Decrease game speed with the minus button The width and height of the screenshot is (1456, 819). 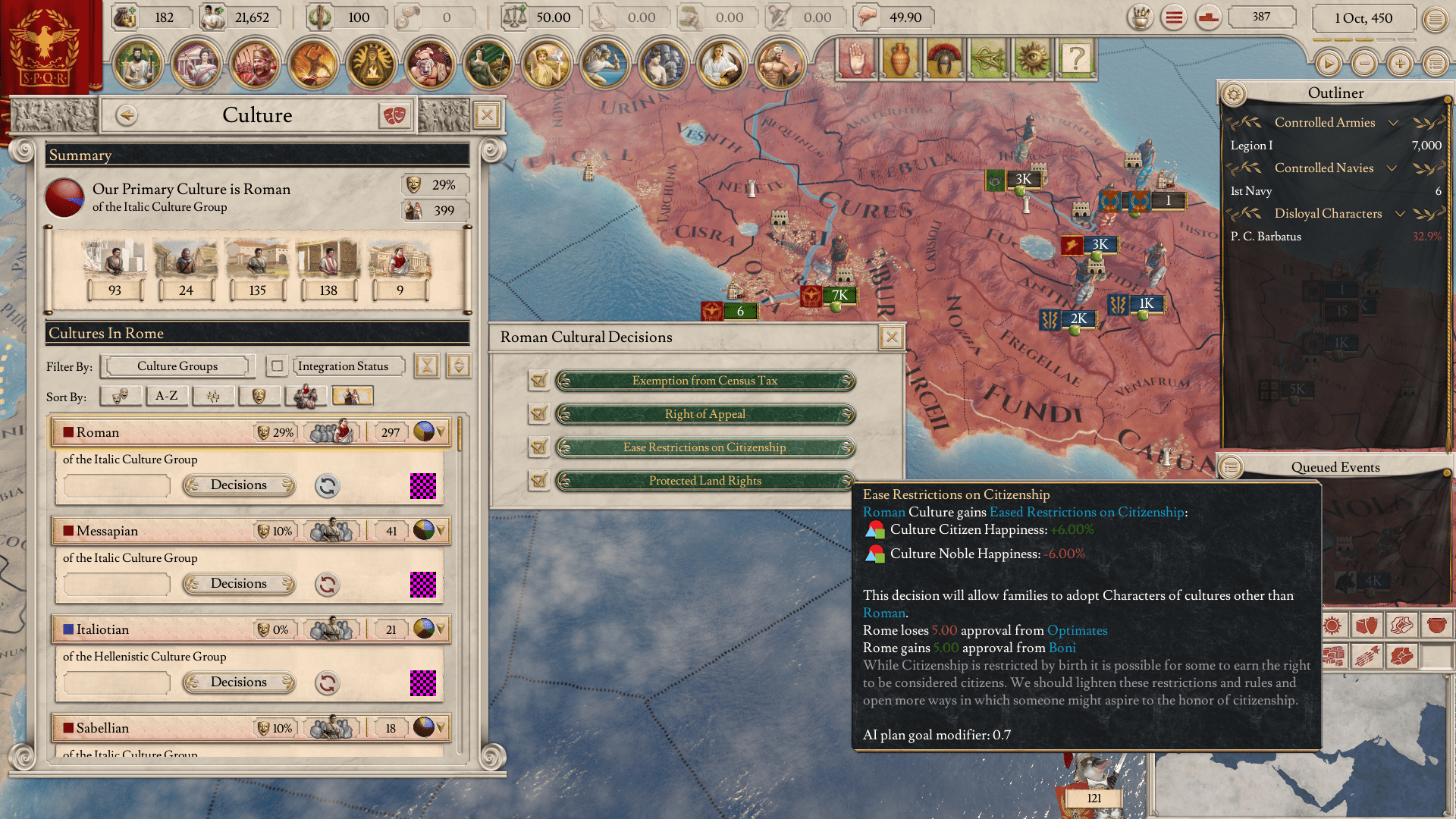1364,64
